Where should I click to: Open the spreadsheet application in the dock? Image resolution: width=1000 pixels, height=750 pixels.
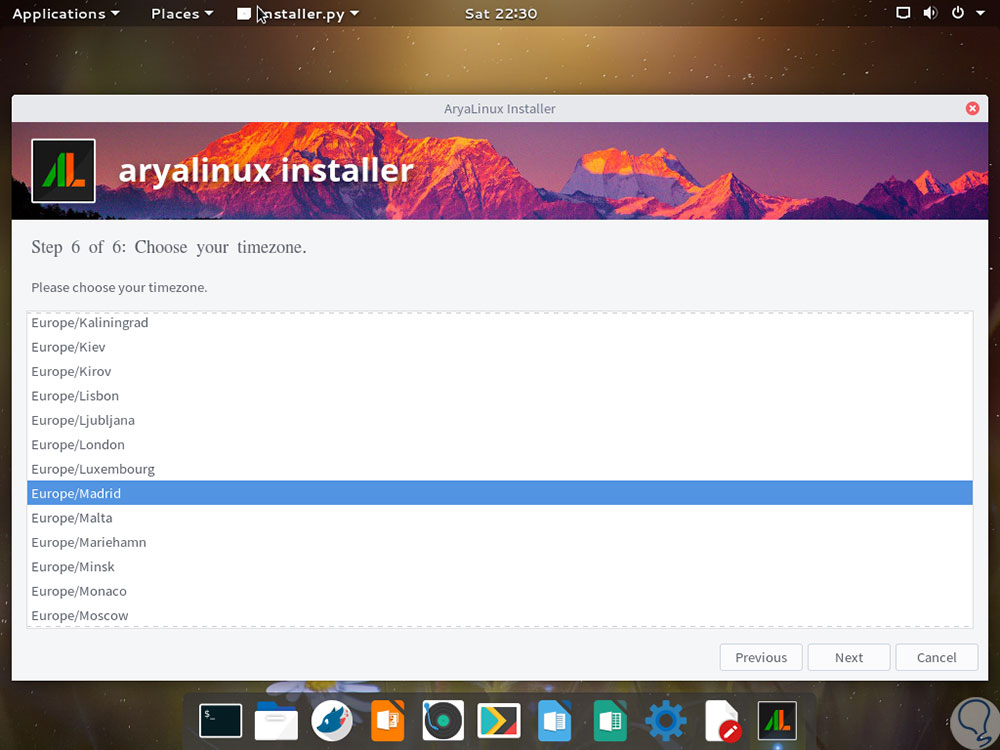pyautogui.click(x=610, y=720)
